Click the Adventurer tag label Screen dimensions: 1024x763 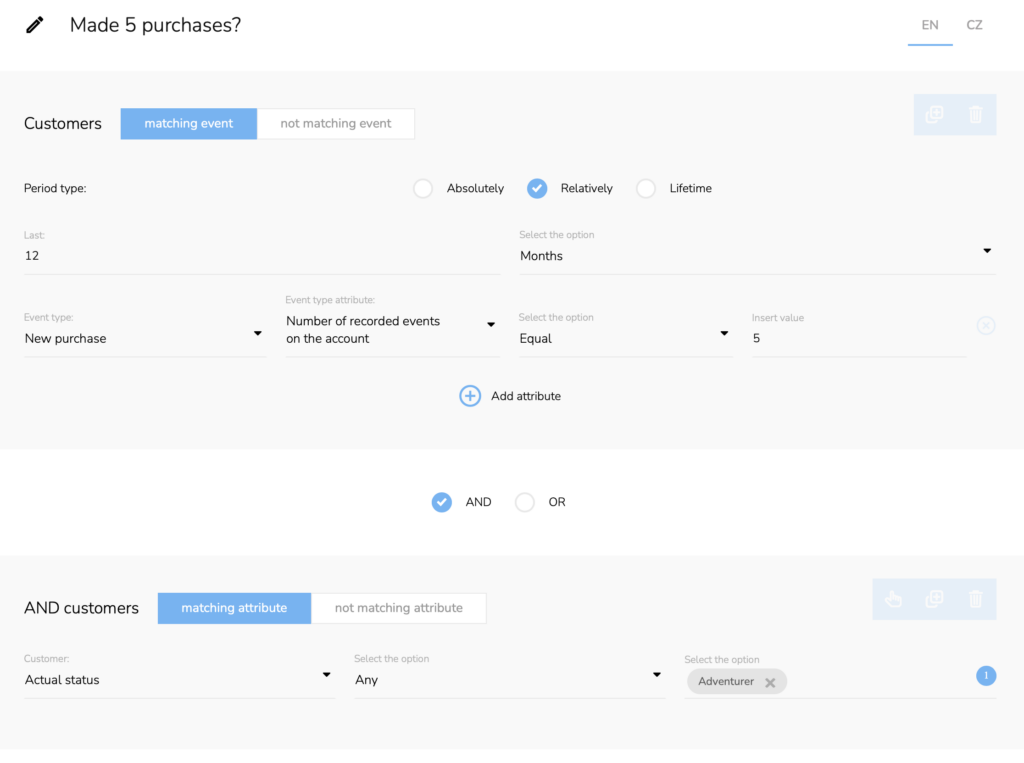pos(726,682)
